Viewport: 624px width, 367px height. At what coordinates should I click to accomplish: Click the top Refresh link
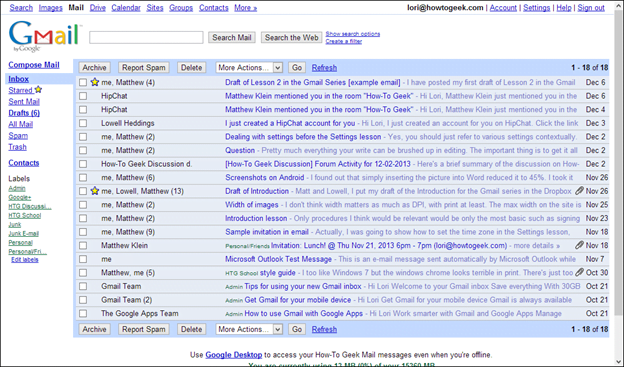324,68
